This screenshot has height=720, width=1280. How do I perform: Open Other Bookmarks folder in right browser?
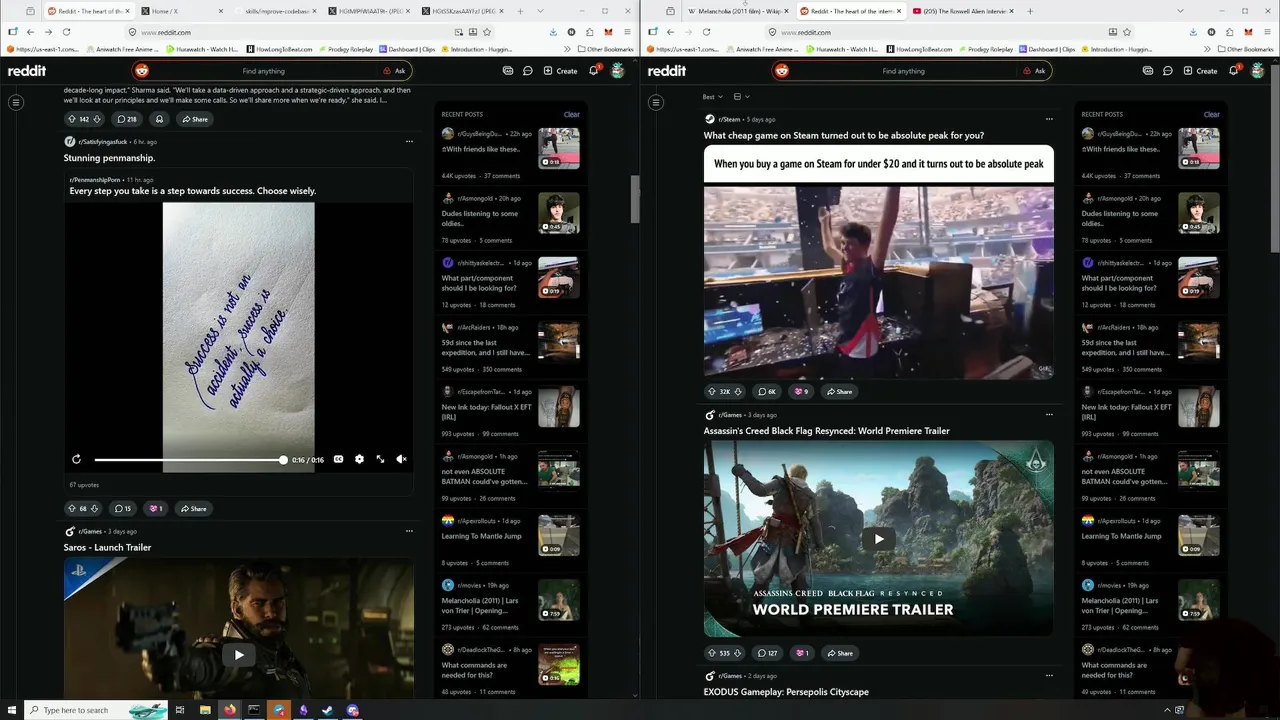(1245, 49)
